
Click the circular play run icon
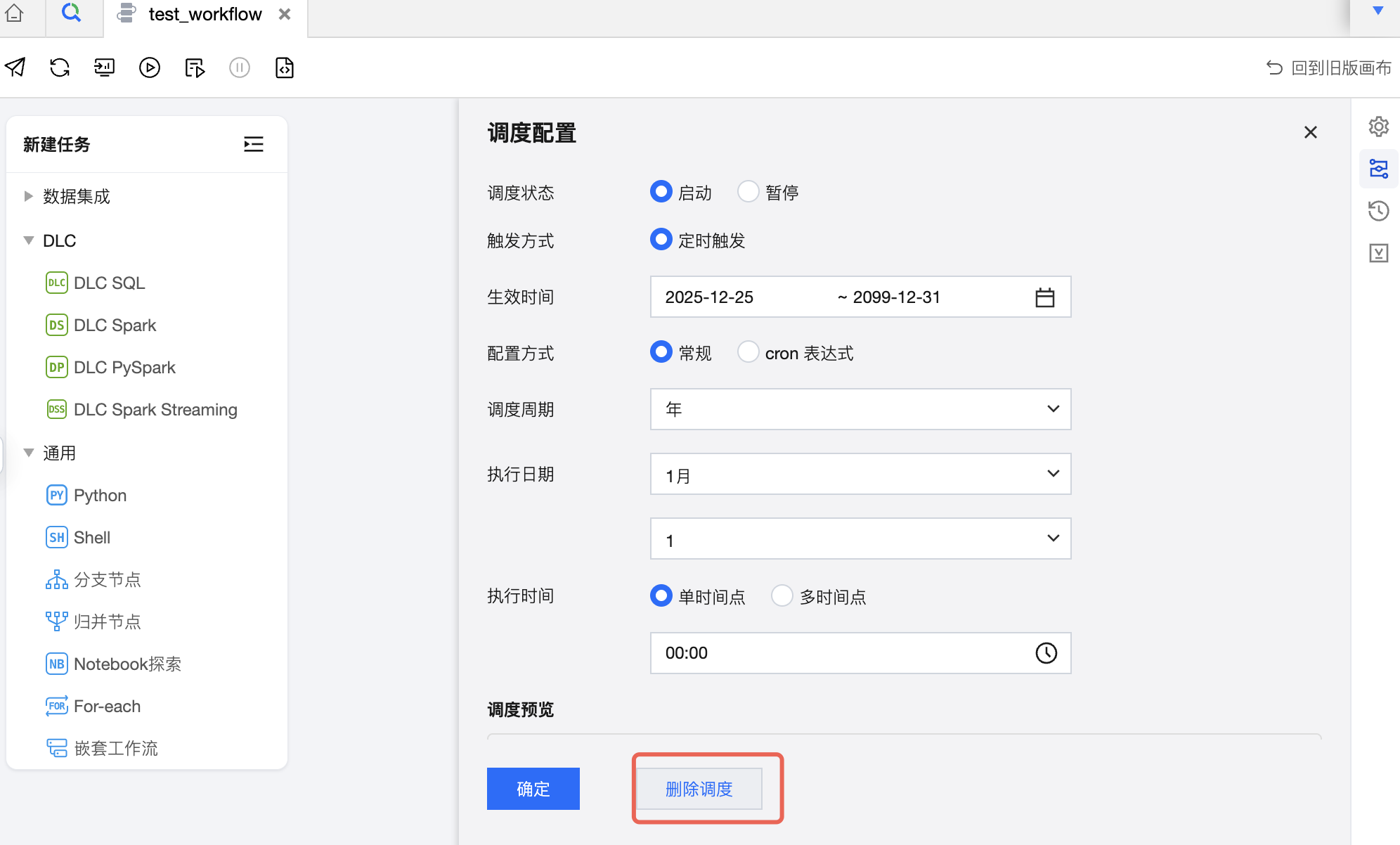(x=149, y=67)
